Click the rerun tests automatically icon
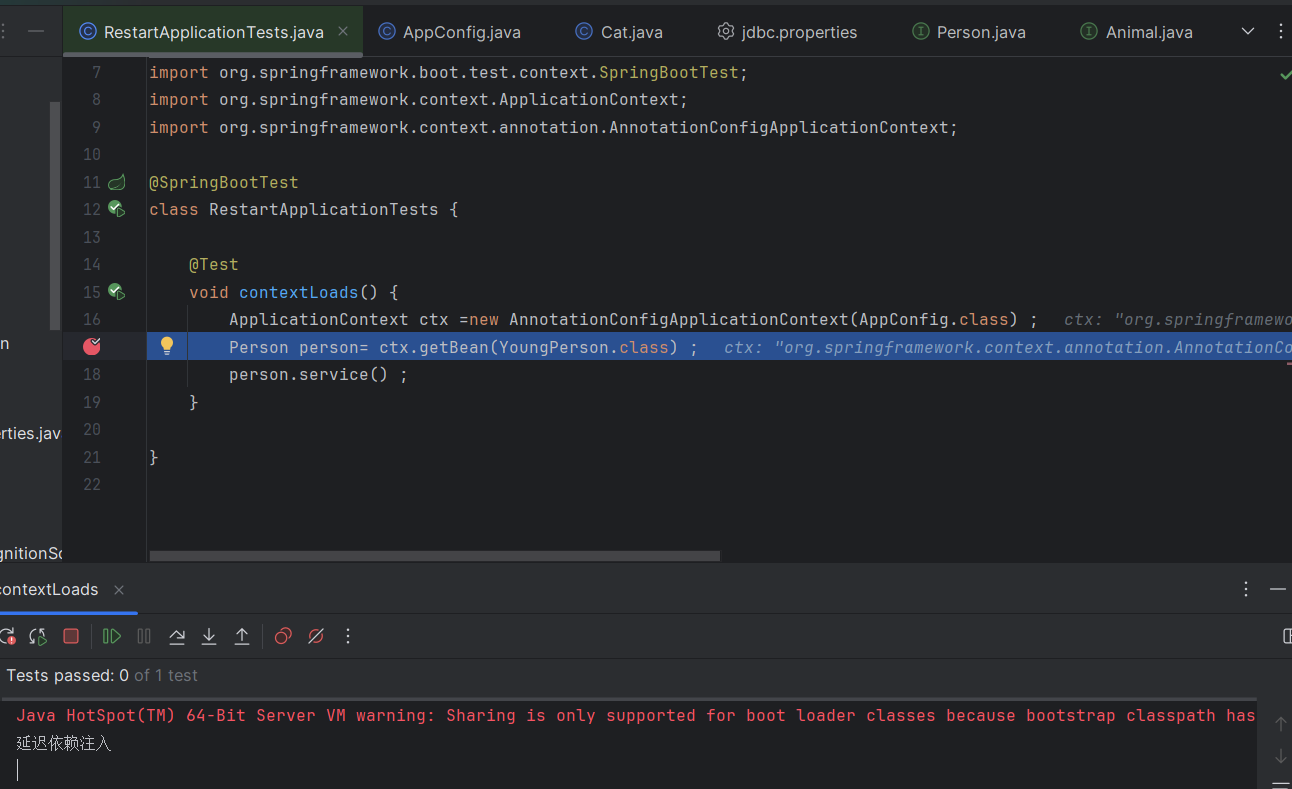The width and height of the screenshot is (1292, 789). click(38, 636)
